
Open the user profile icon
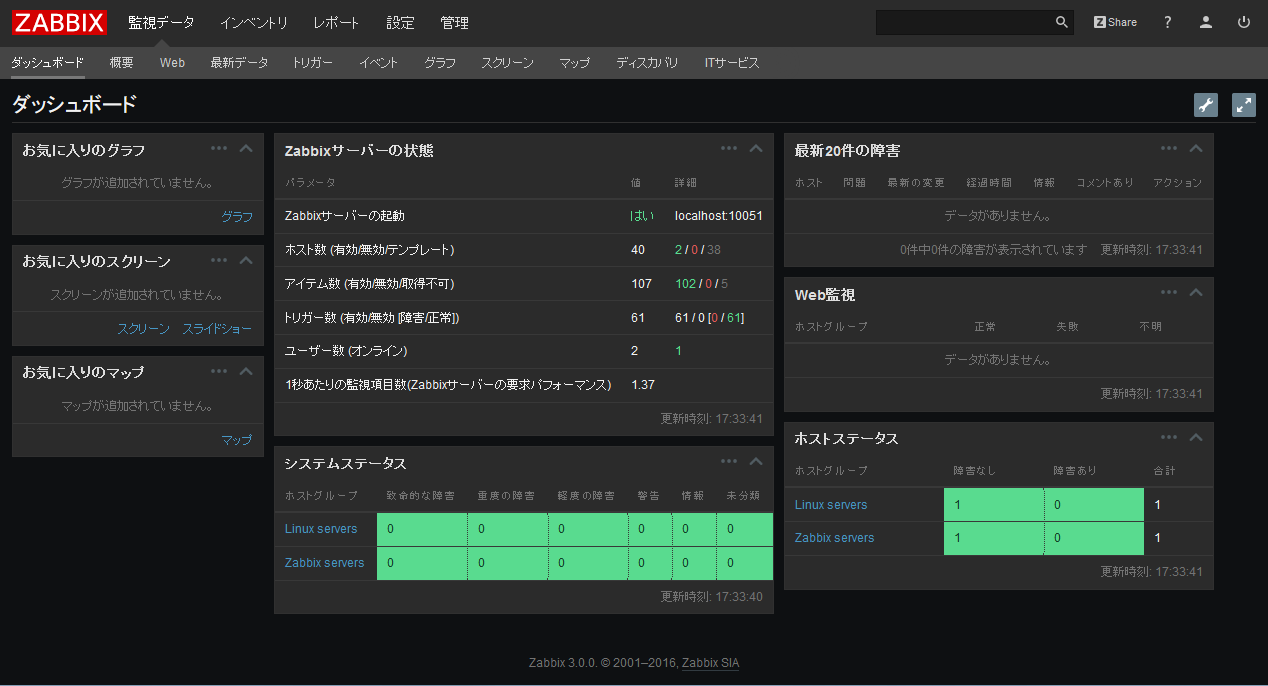coord(1205,21)
